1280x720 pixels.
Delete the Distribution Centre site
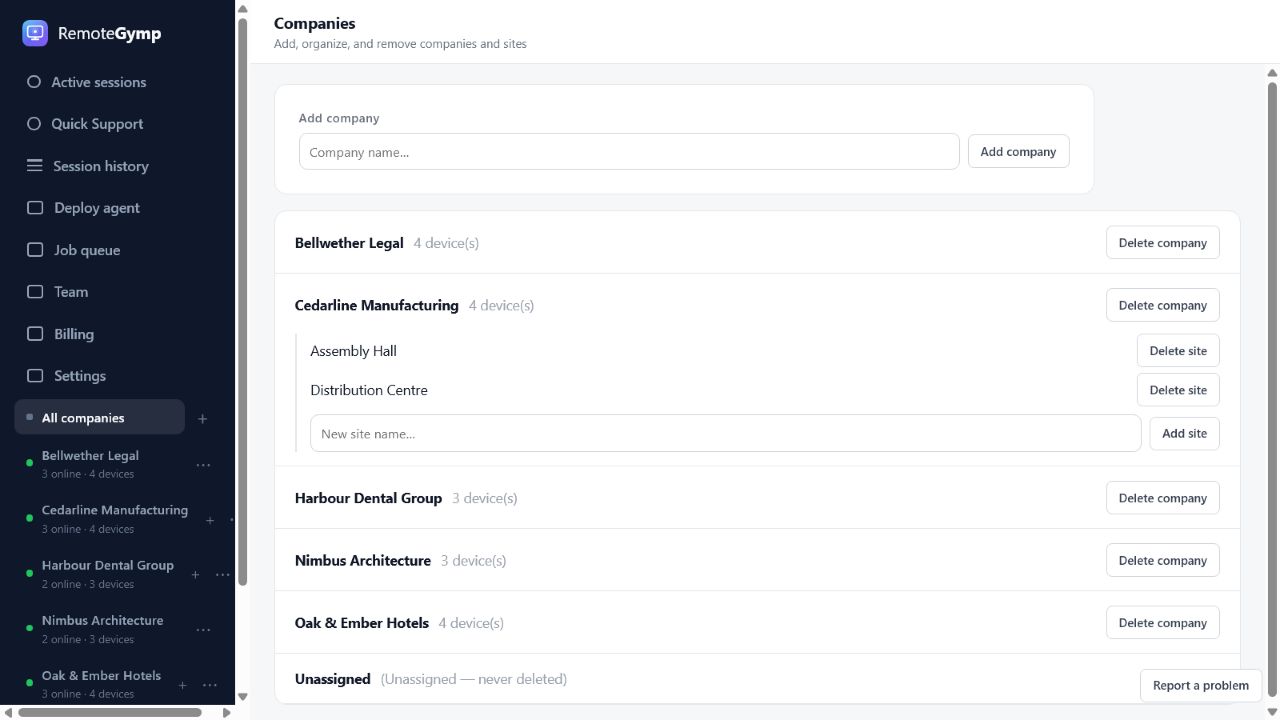coord(1178,390)
